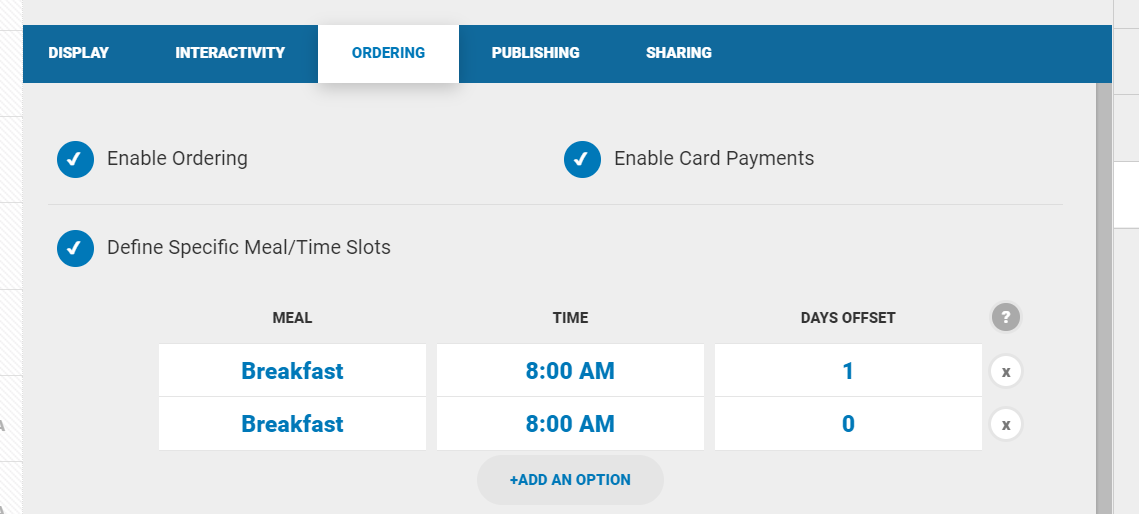Click the vertical scrollbar of the panel
This screenshot has height=514, width=1139.
coord(1104,300)
